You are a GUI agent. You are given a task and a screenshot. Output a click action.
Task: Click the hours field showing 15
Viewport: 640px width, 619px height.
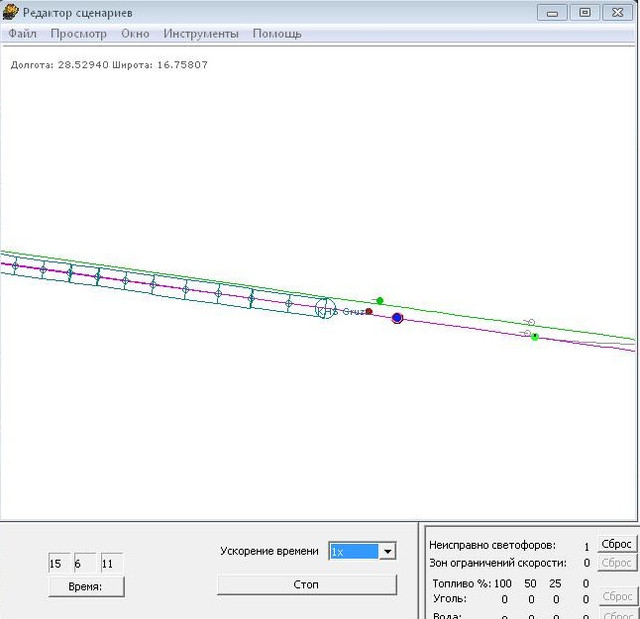click(x=59, y=564)
